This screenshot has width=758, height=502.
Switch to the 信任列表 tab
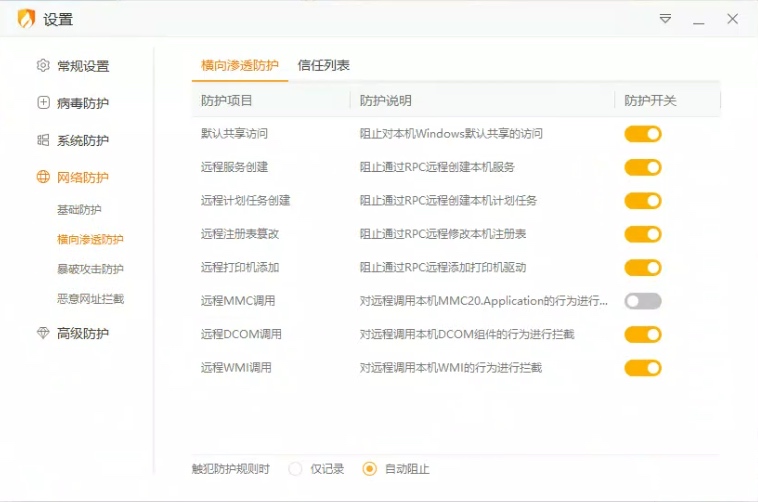click(x=323, y=65)
